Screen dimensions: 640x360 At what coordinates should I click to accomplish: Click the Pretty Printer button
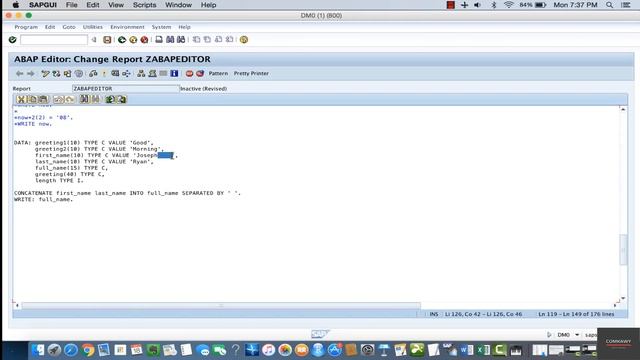(x=251, y=73)
